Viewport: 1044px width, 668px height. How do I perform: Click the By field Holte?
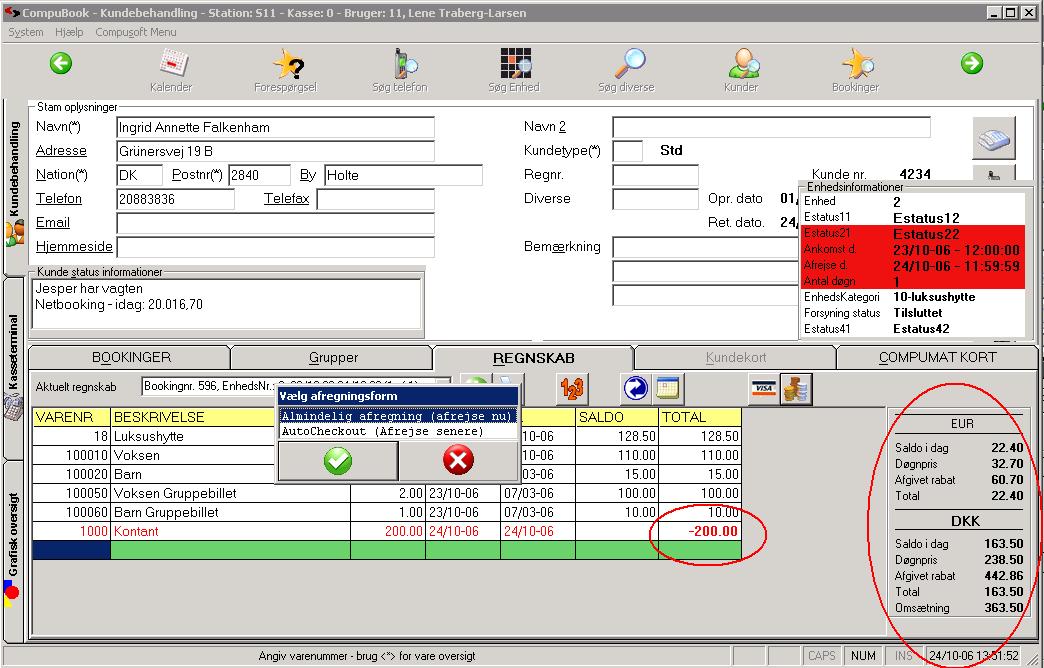point(403,175)
